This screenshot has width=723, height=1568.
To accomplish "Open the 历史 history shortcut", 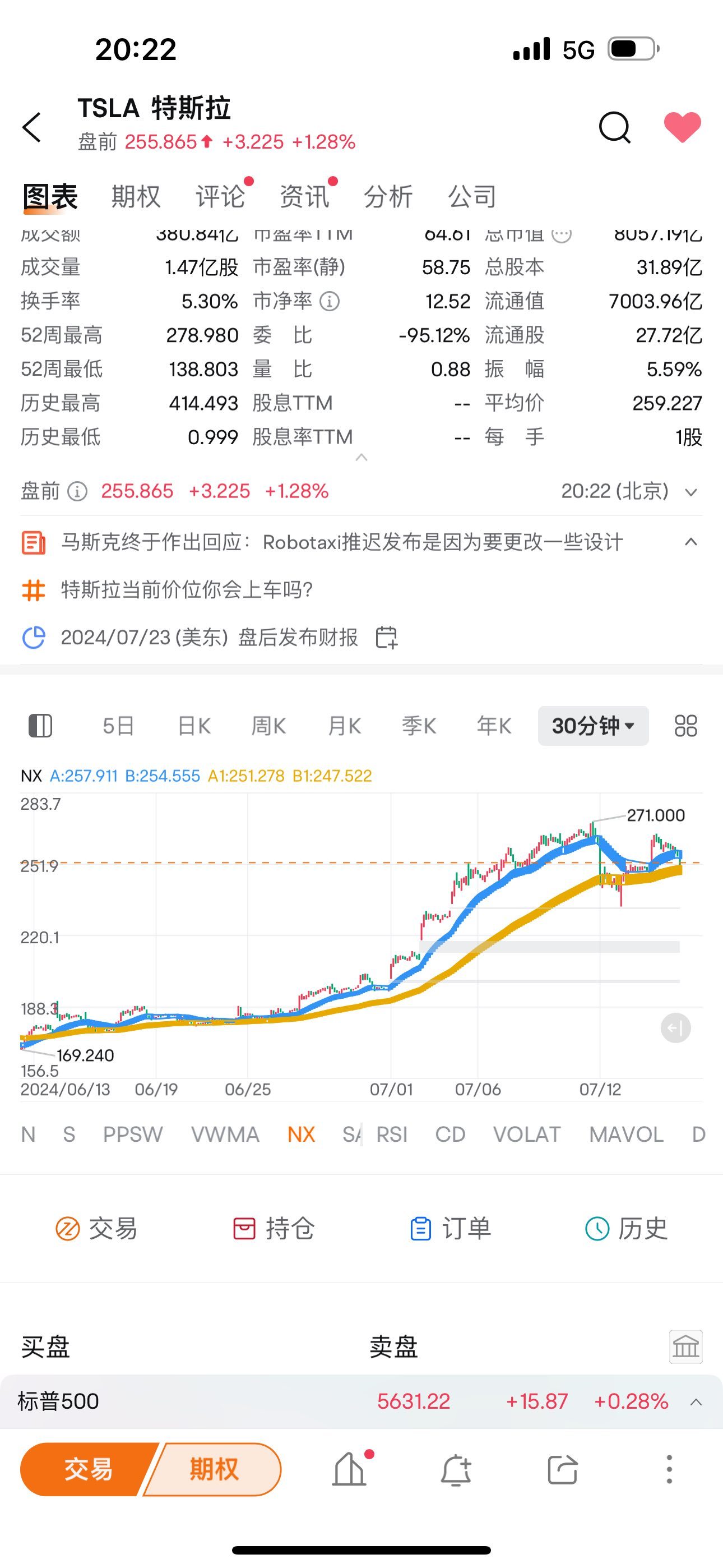I will [x=626, y=1228].
